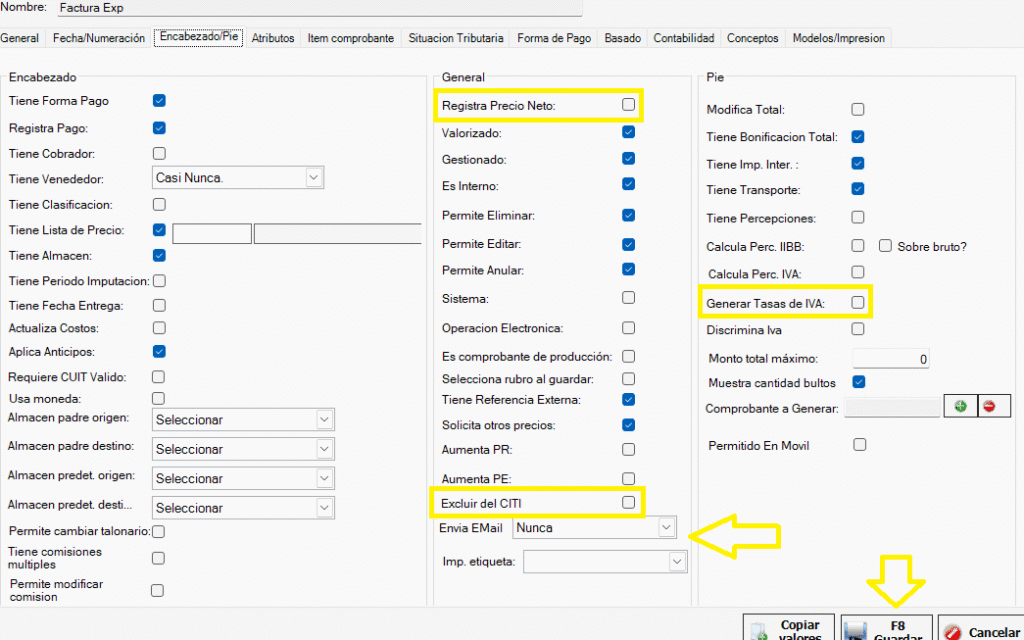This screenshot has height=640, width=1024.
Task: Go to the Situacion Tributaria tab
Action: (x=455, y=38)
